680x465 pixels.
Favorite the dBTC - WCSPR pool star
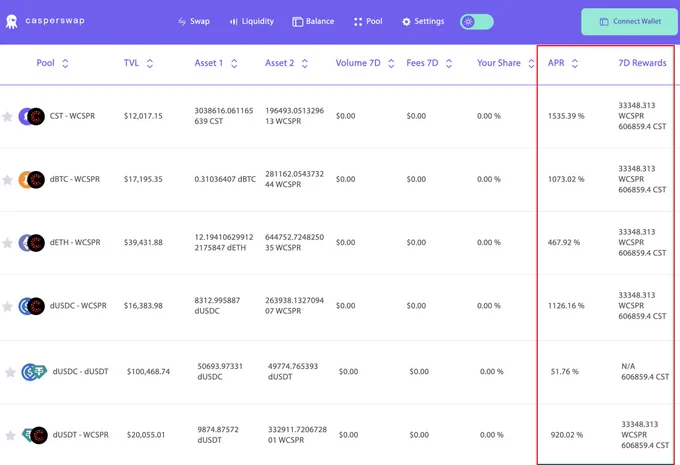click(7, 180)
